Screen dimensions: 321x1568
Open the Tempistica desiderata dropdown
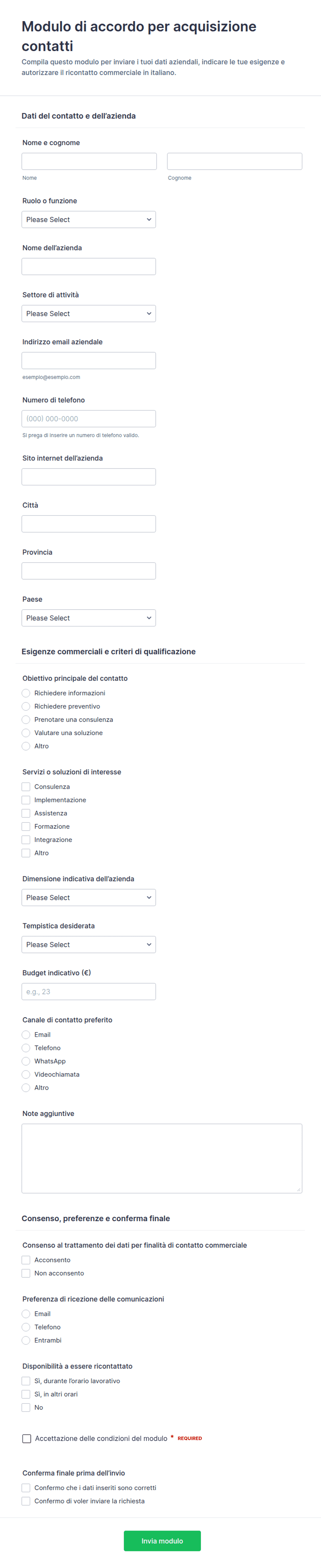coord(88,944)
